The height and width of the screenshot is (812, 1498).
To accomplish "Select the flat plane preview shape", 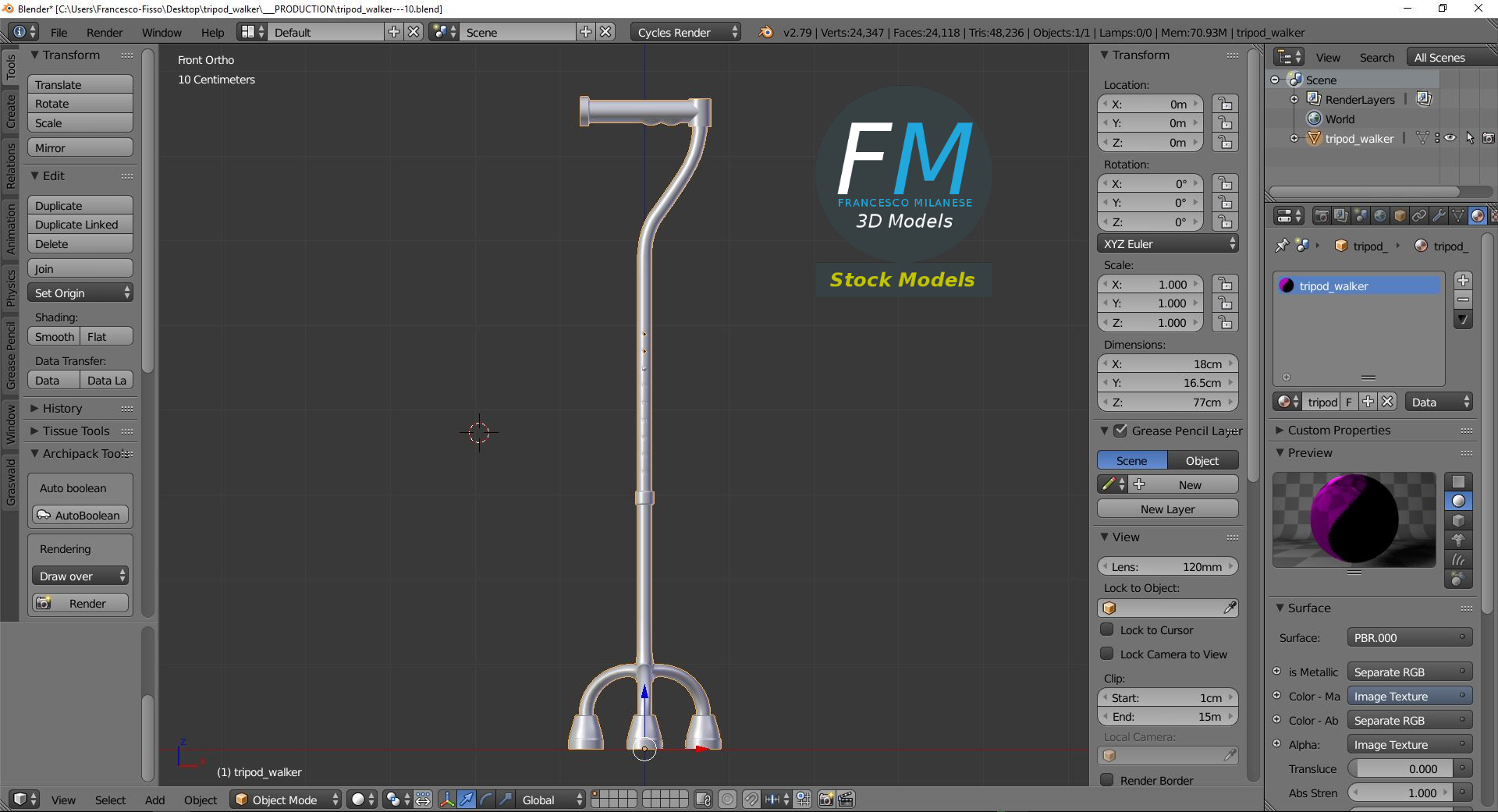I will pyautogui.click(x=1458, y=482).
